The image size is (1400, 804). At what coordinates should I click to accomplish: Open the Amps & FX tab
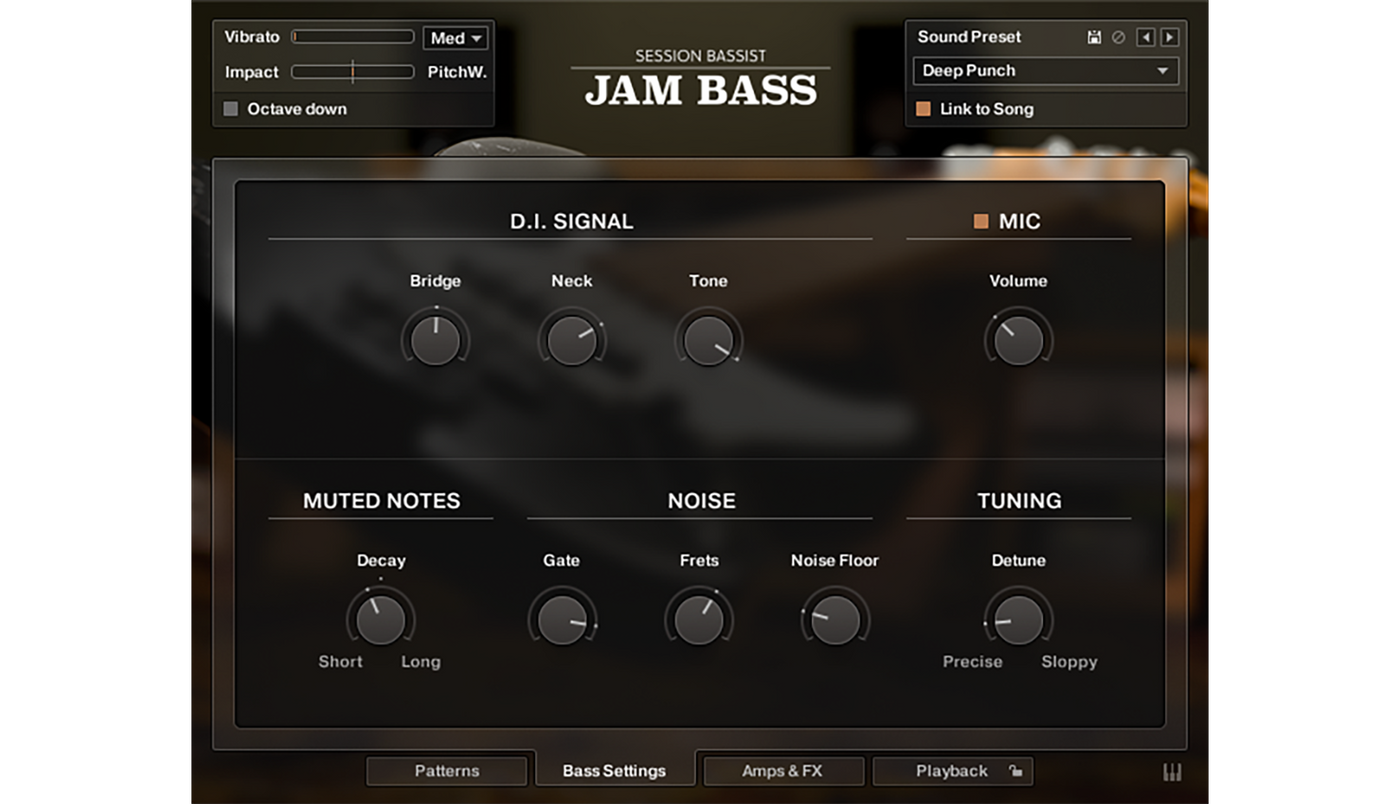[x=783, y=771]
